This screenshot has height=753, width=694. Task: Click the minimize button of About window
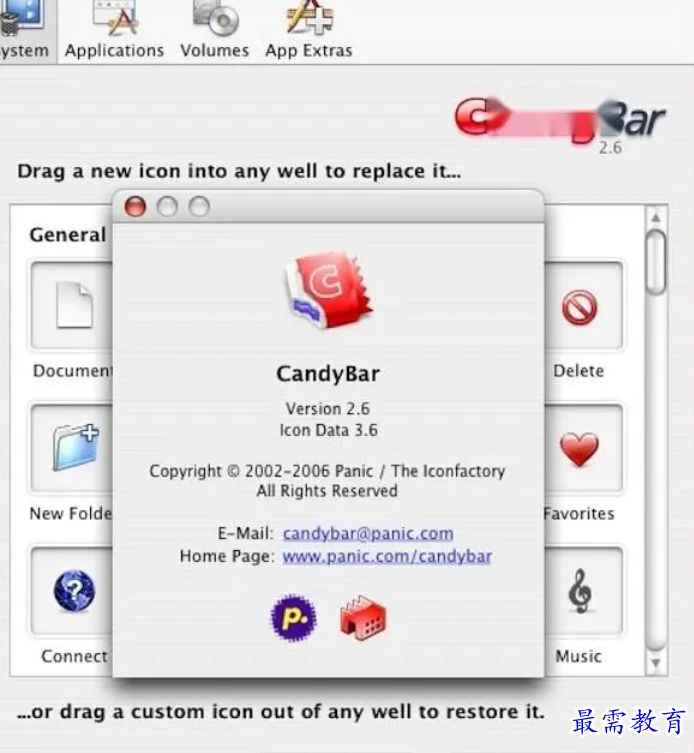(167, 207)
